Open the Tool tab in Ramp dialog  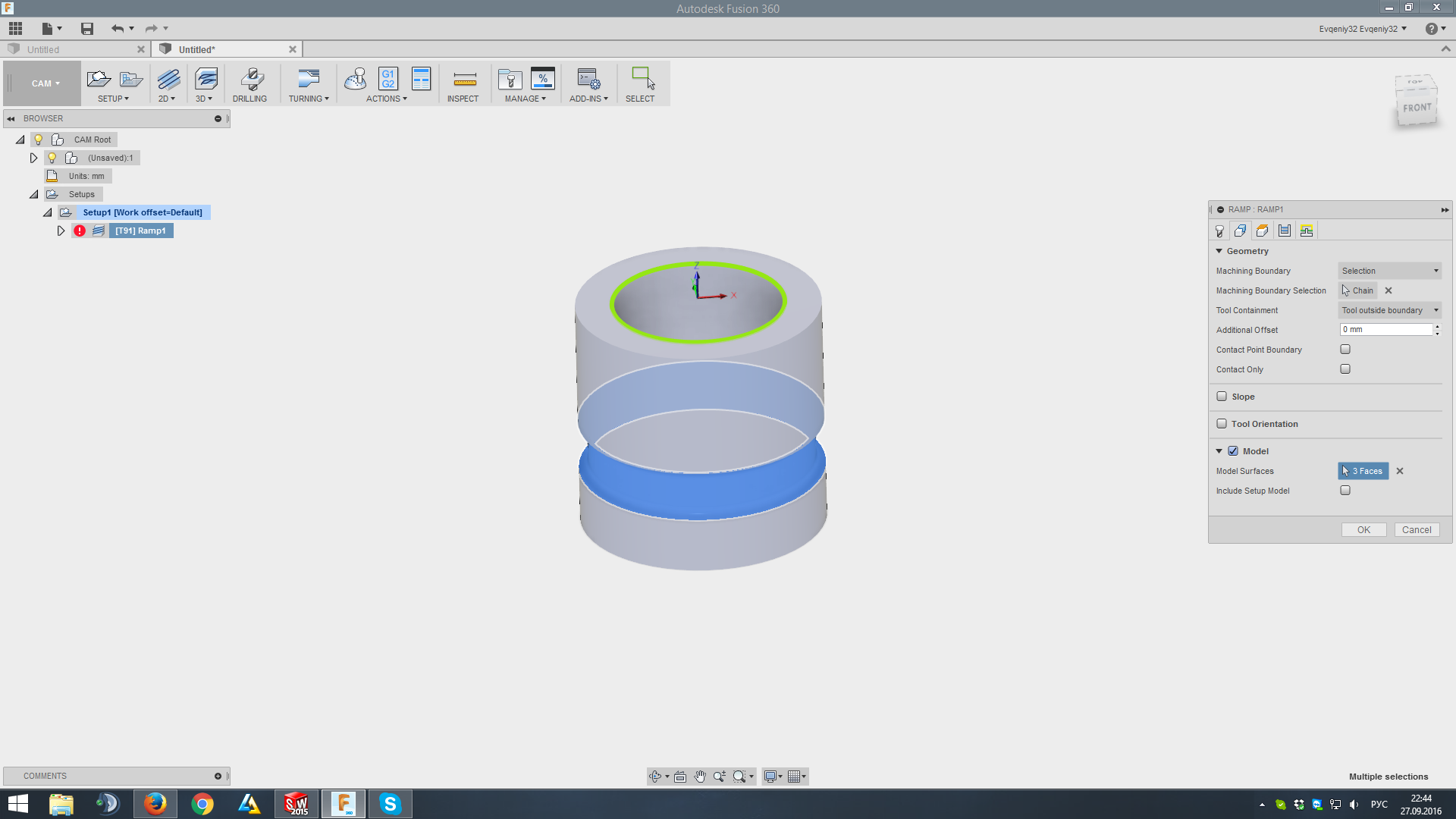point(1219,231)
